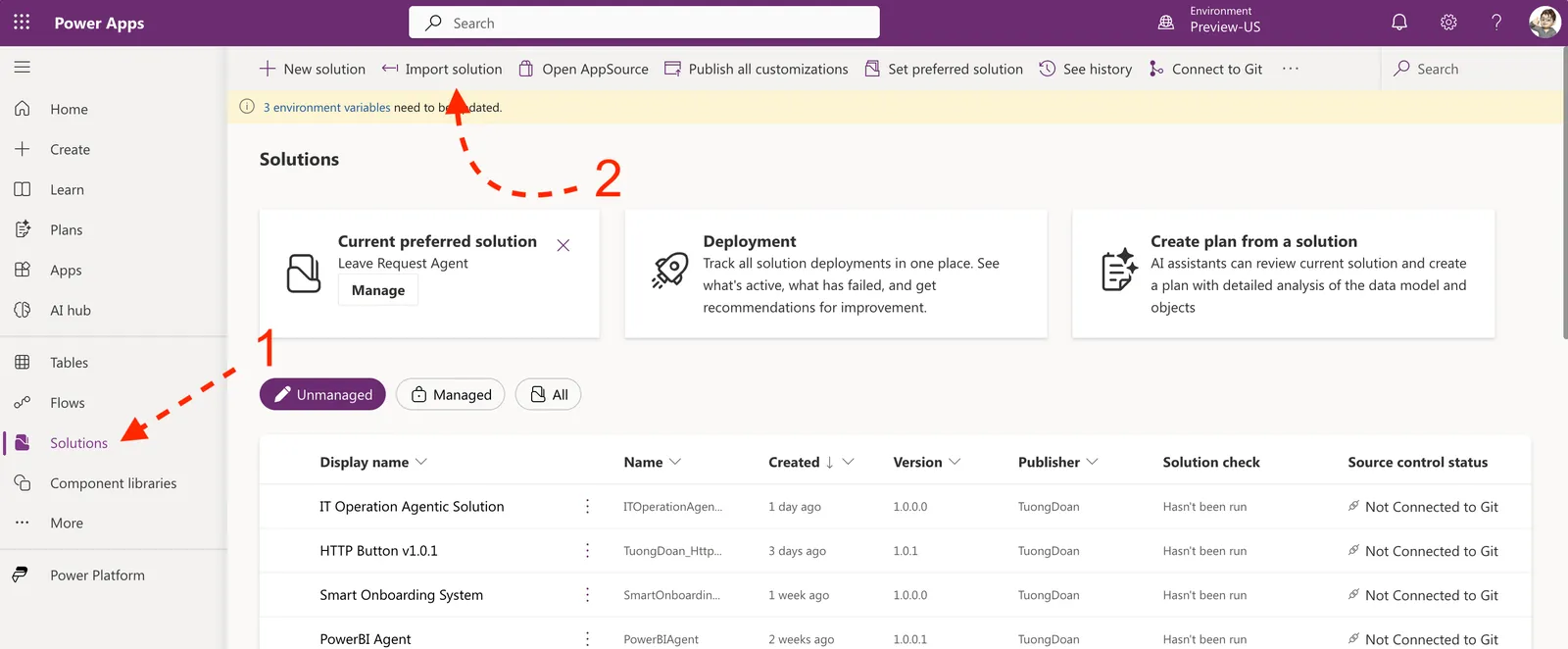Open more options for PowerBI Agent
Image resolution: width=1568 pixels, height=649 pixels.
588,639
